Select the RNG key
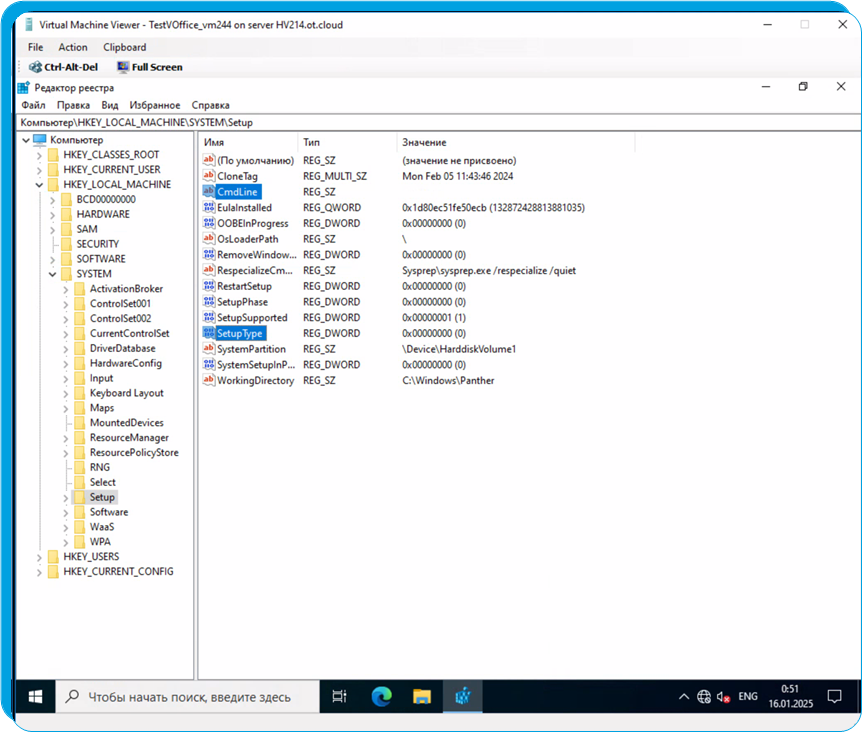 100,467
